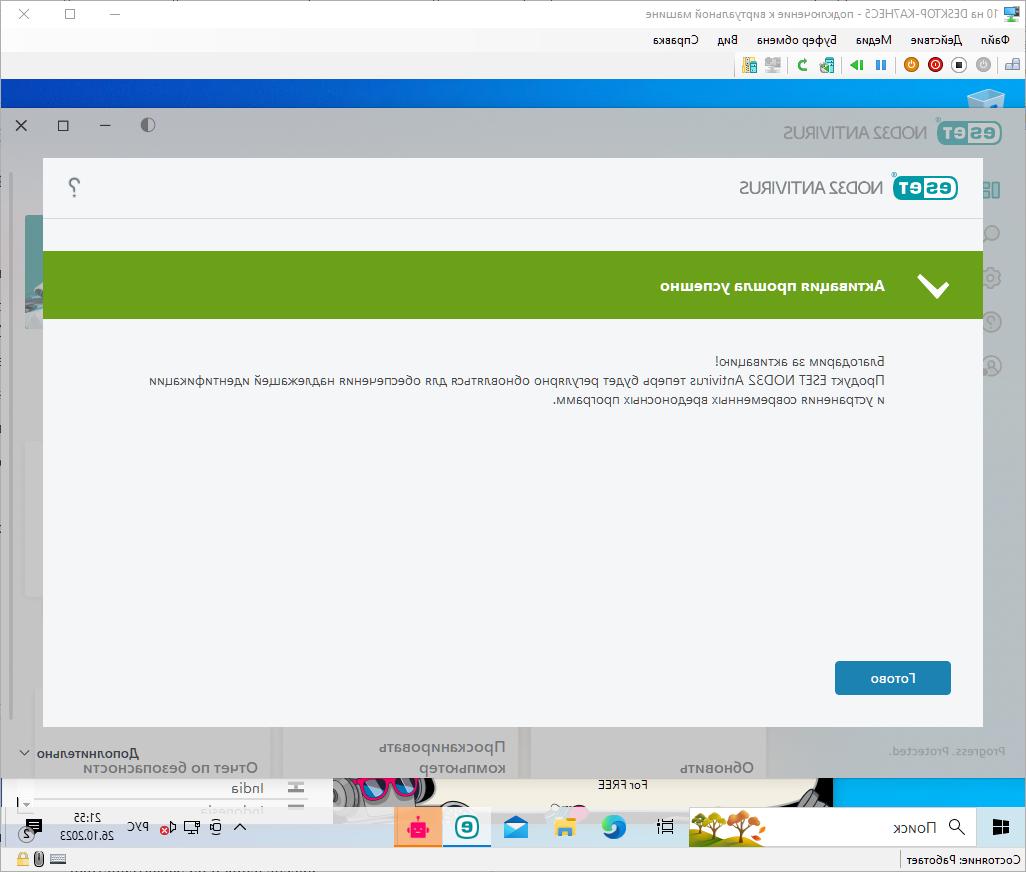
Task: Open the Mail app from the taskbar
Action: coord(516,827)
